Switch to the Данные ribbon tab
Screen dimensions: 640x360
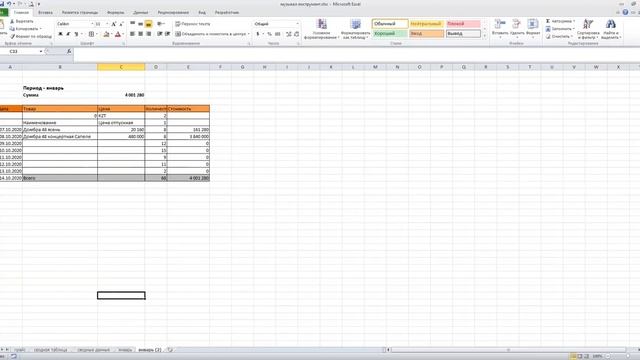coord(141,13)
